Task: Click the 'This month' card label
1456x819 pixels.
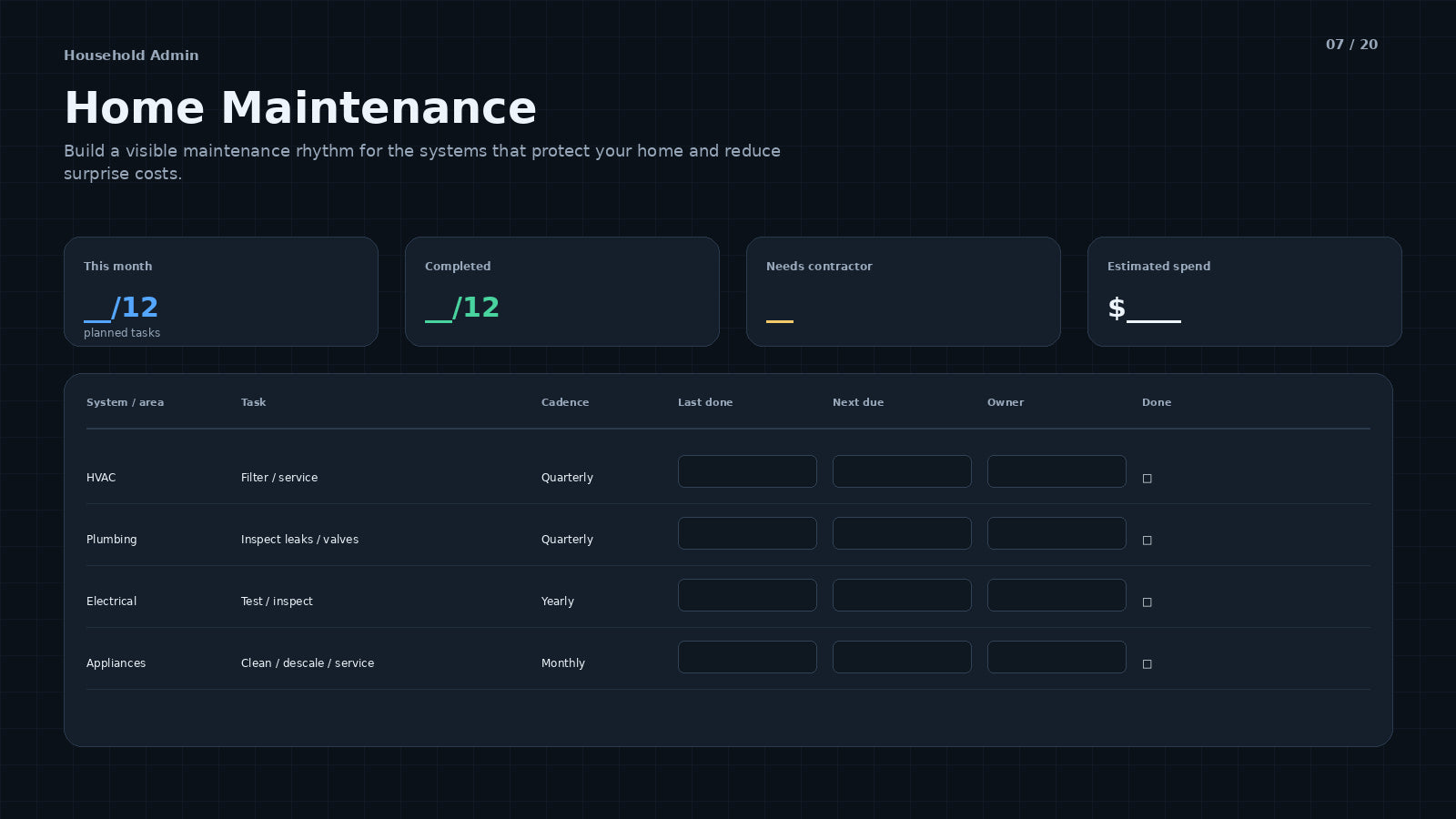Action: [x=118, y=267]
